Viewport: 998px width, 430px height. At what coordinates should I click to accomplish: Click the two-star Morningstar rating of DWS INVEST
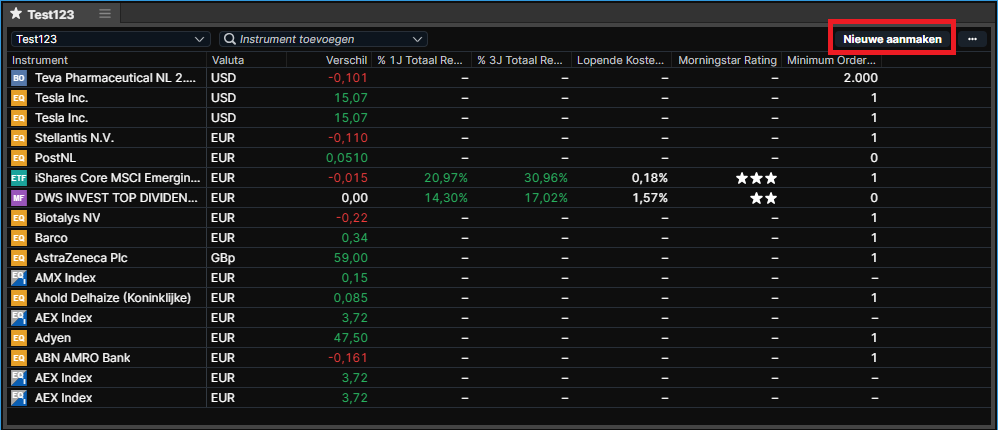[x=763, y=198]
